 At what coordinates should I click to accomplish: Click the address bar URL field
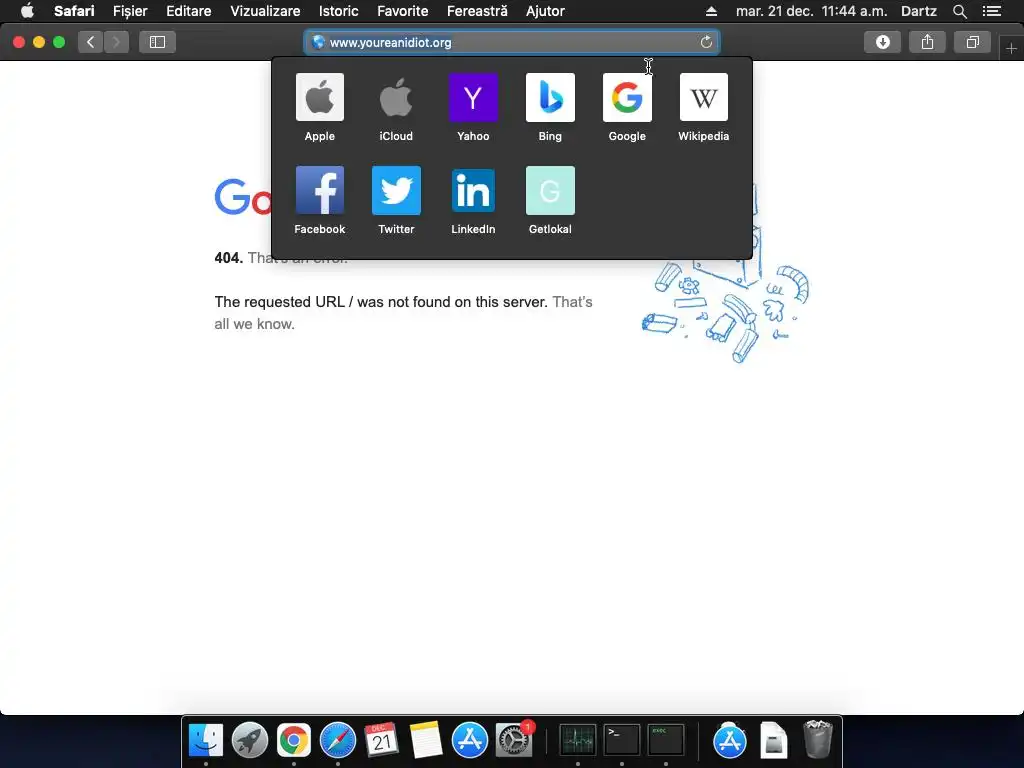[x=511, y=42]
